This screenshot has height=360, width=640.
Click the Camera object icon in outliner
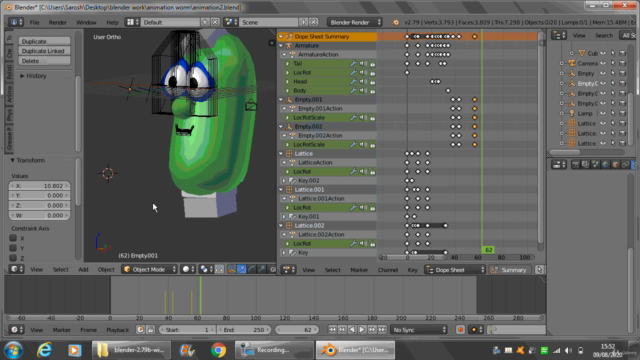pos(572,63)
